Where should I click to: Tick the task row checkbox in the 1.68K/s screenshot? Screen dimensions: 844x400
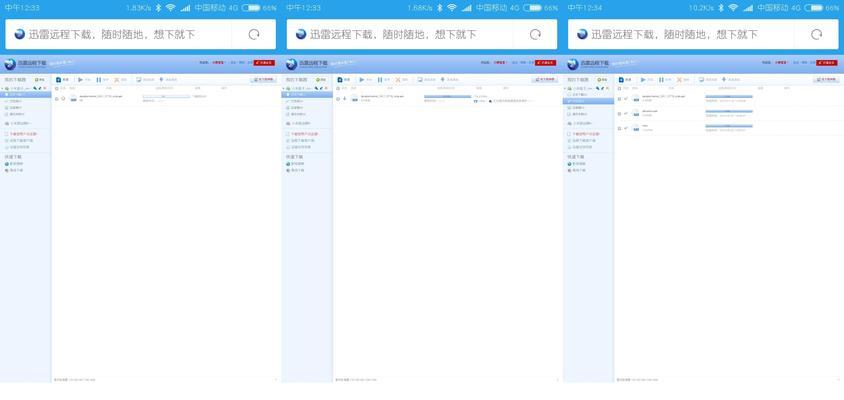pos(338,99)
